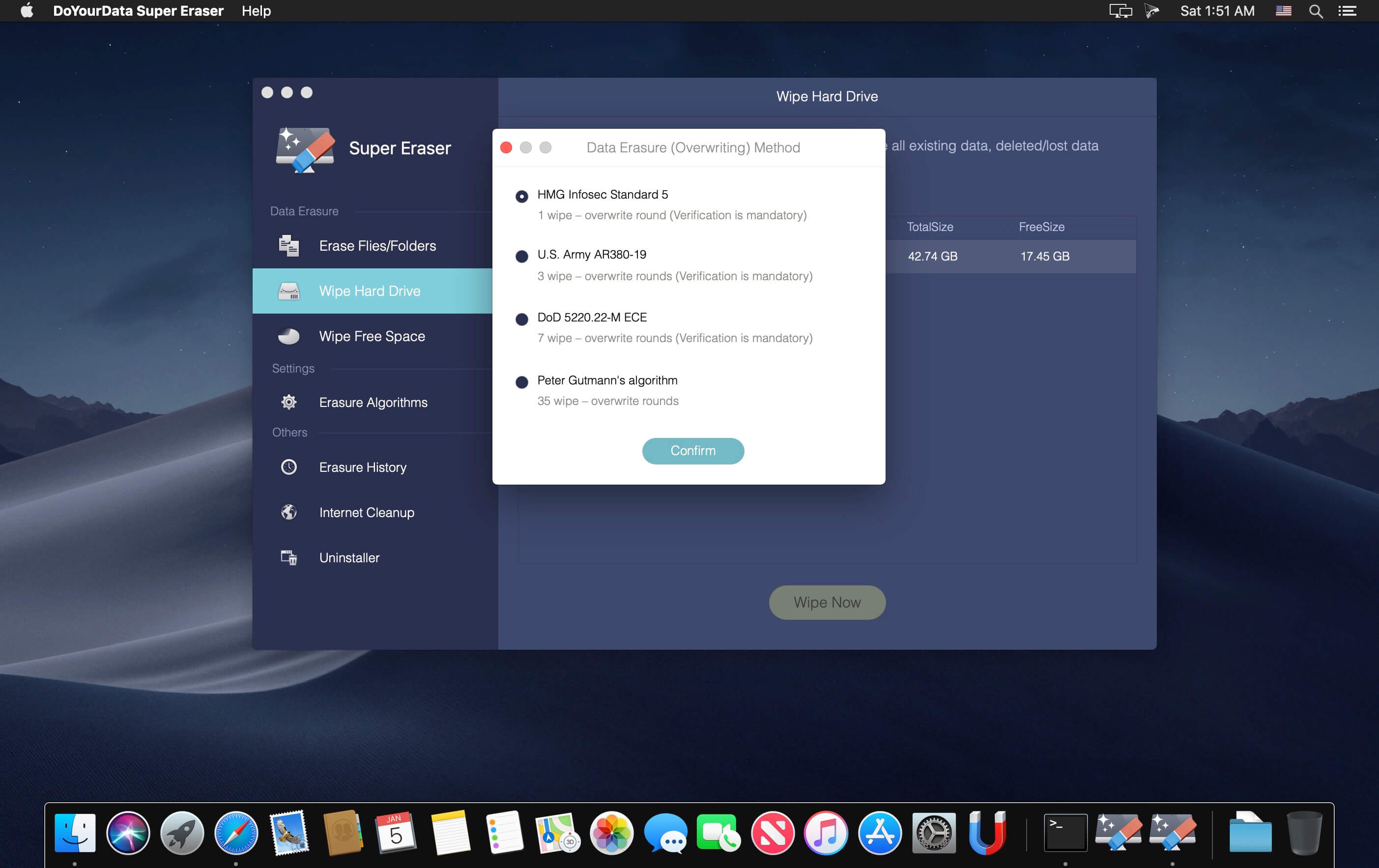Select DoD 5220.22-M ECE erasure method

click(x=522, y=318)
